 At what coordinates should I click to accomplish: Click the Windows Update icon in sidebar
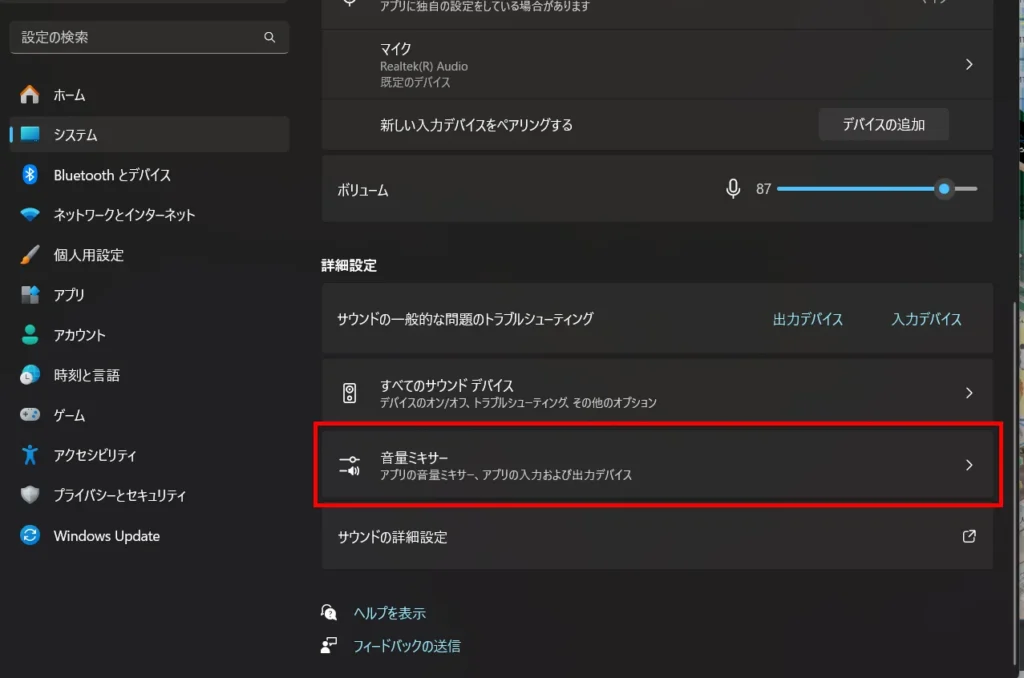[30, 536]
